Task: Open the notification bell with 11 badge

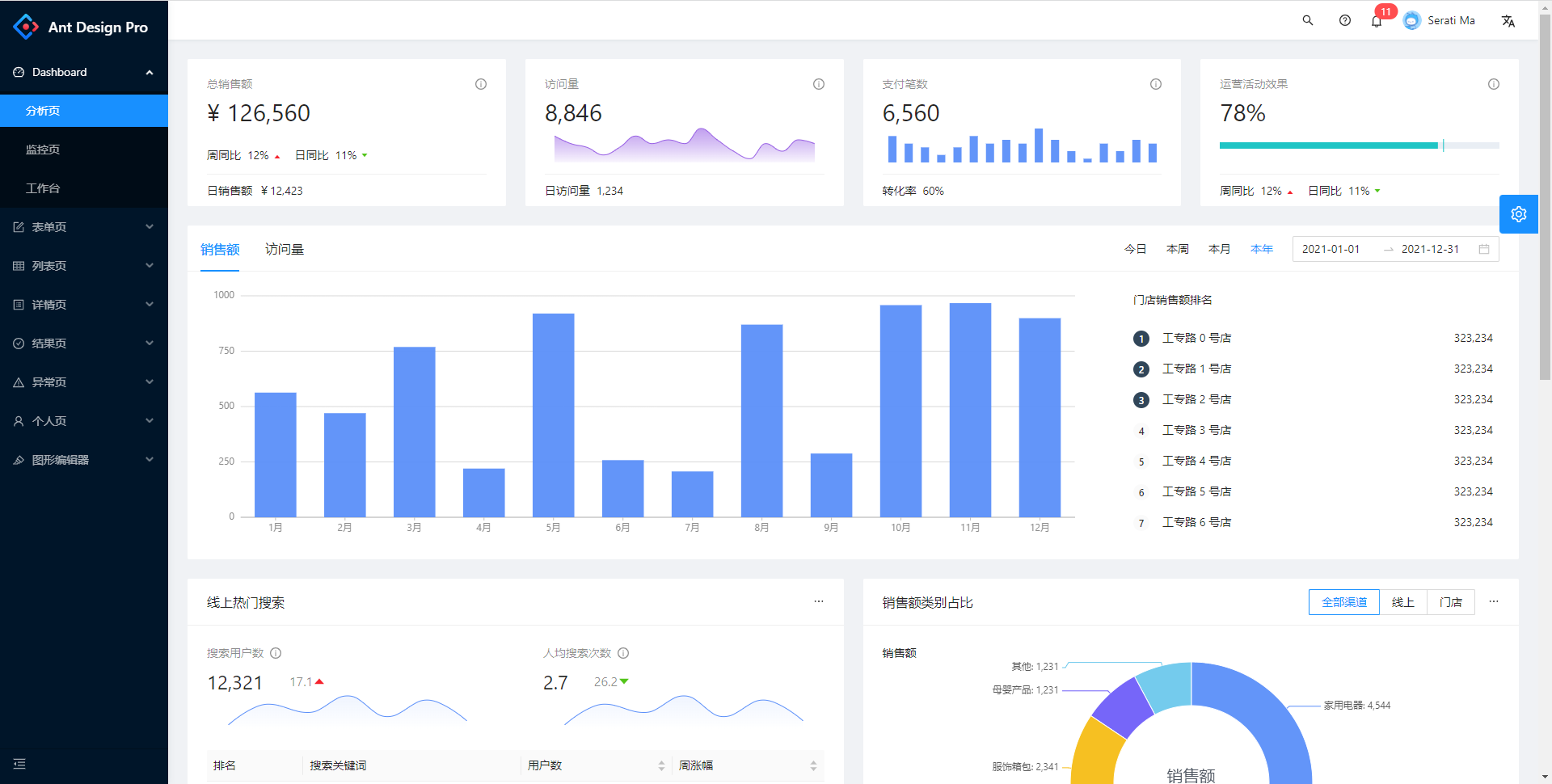Action: [1377, 21]
